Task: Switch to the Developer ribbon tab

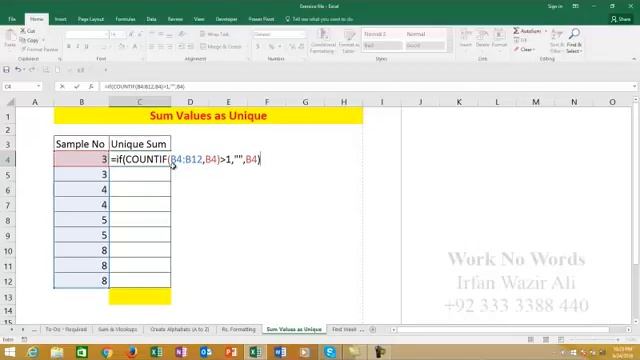Action: [226, 19]
